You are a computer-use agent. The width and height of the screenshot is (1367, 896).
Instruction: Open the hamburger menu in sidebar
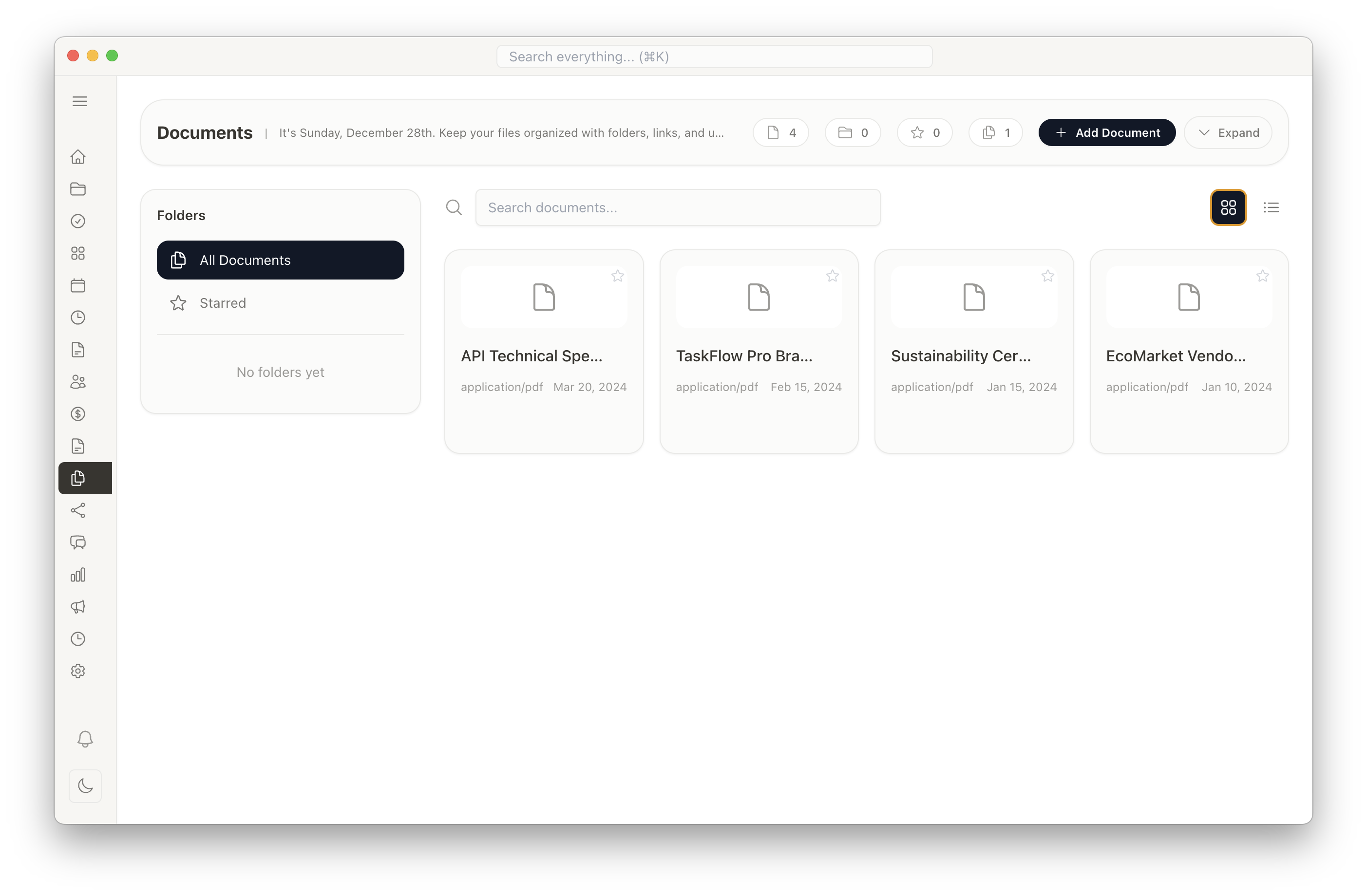tap(80, 101)
